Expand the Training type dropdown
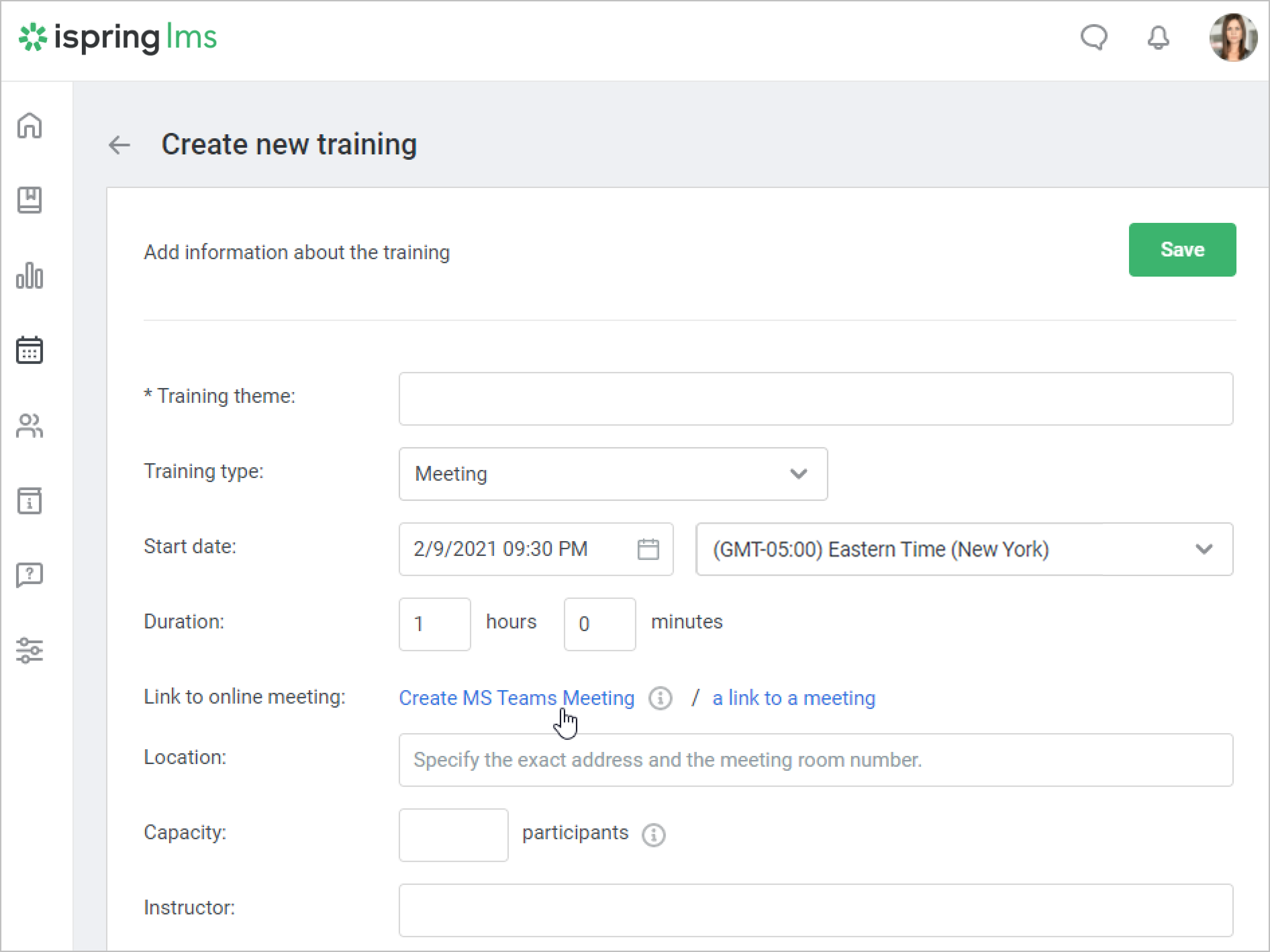The image size is (1270, 952). point(613,474)
